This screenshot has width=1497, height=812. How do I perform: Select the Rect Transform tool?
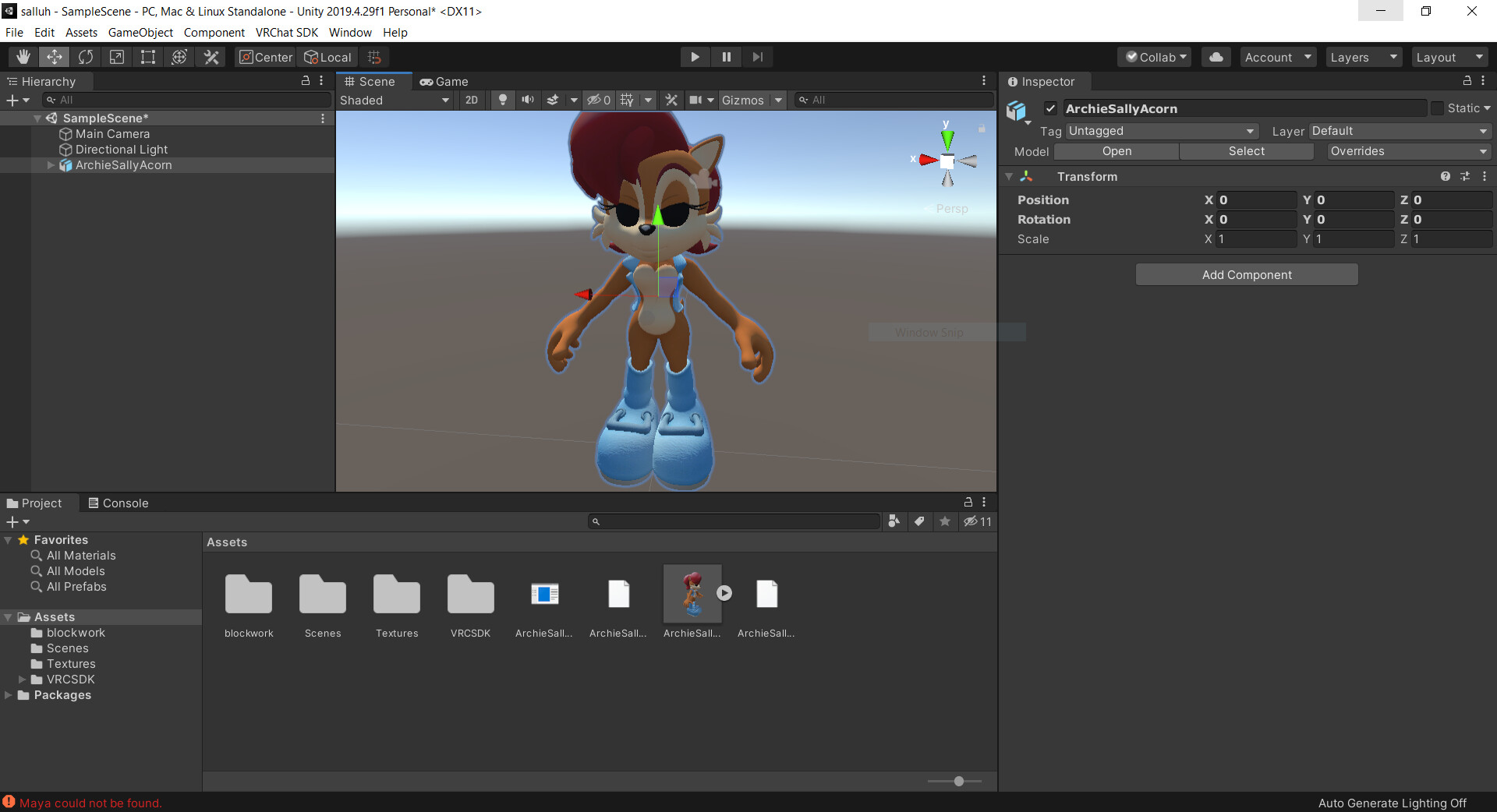[x=147, y=56]
